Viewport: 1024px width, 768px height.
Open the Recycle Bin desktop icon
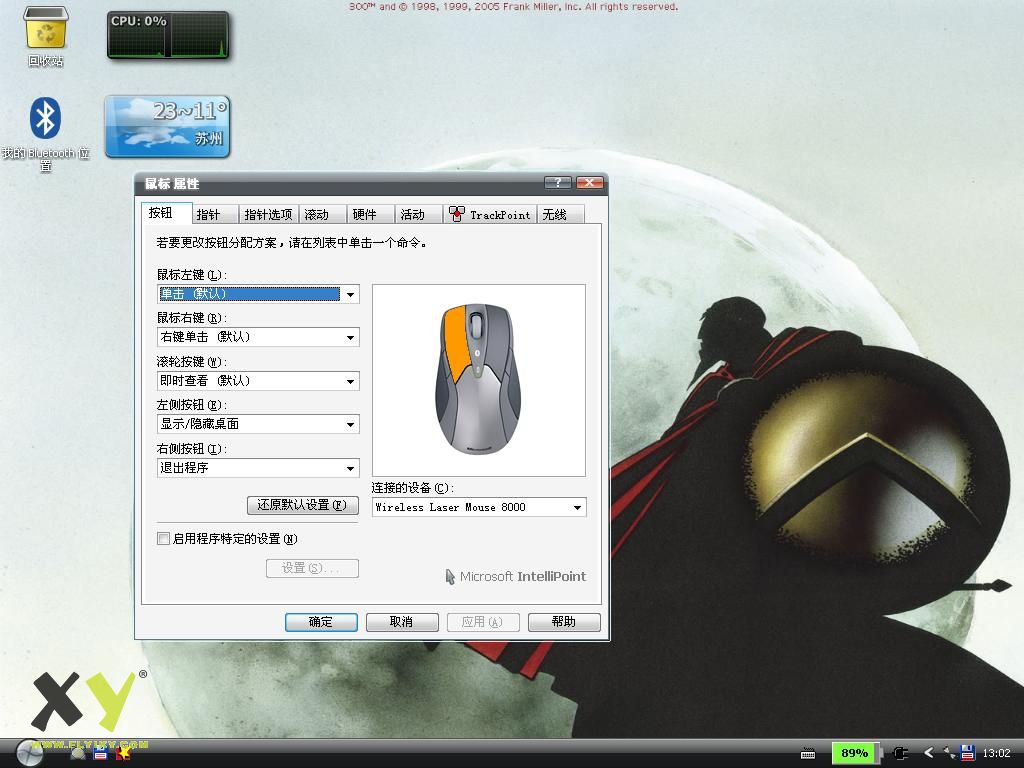[x=46, y=36]
